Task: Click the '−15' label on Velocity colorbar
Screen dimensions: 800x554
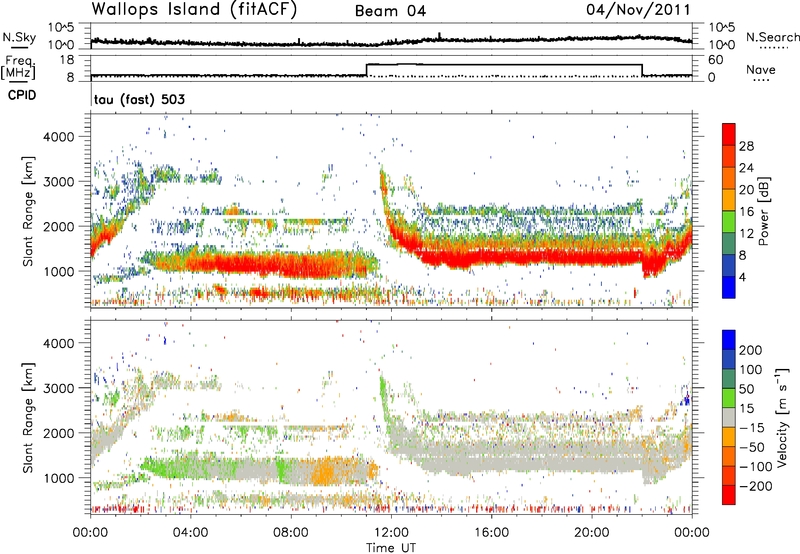Action: click(752, 428)
